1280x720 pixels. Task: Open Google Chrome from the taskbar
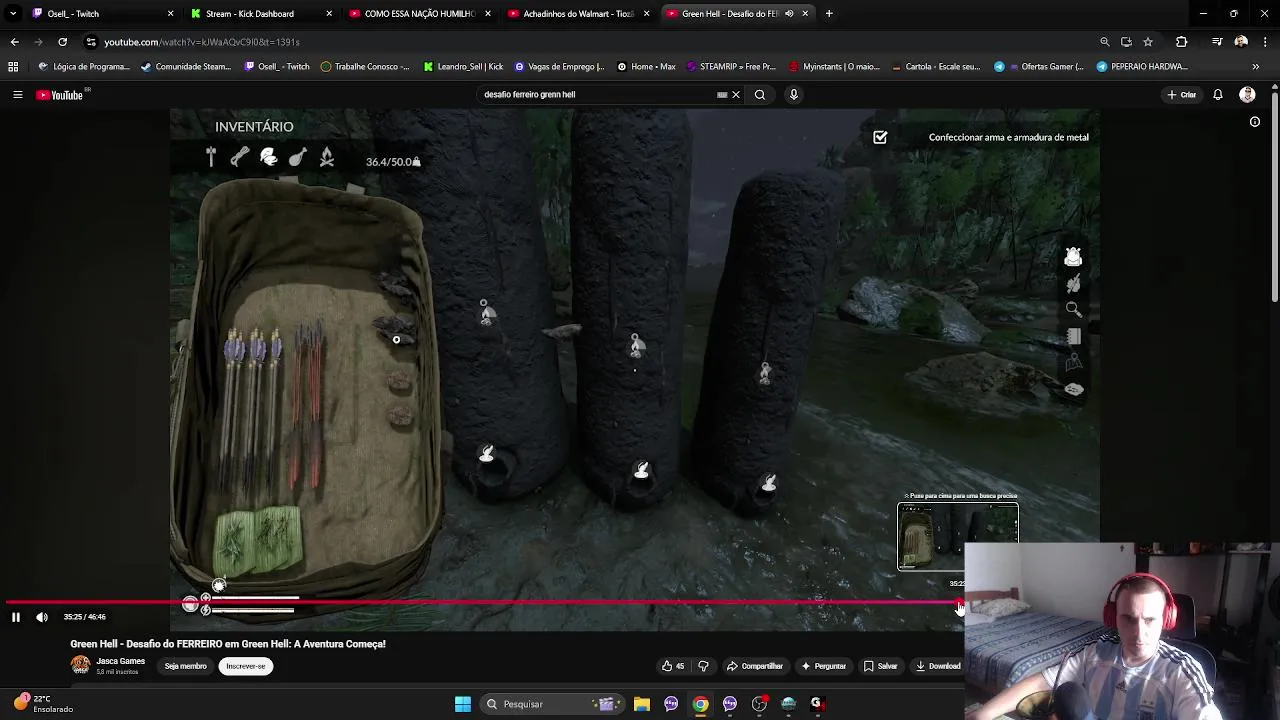coord(701,704)
